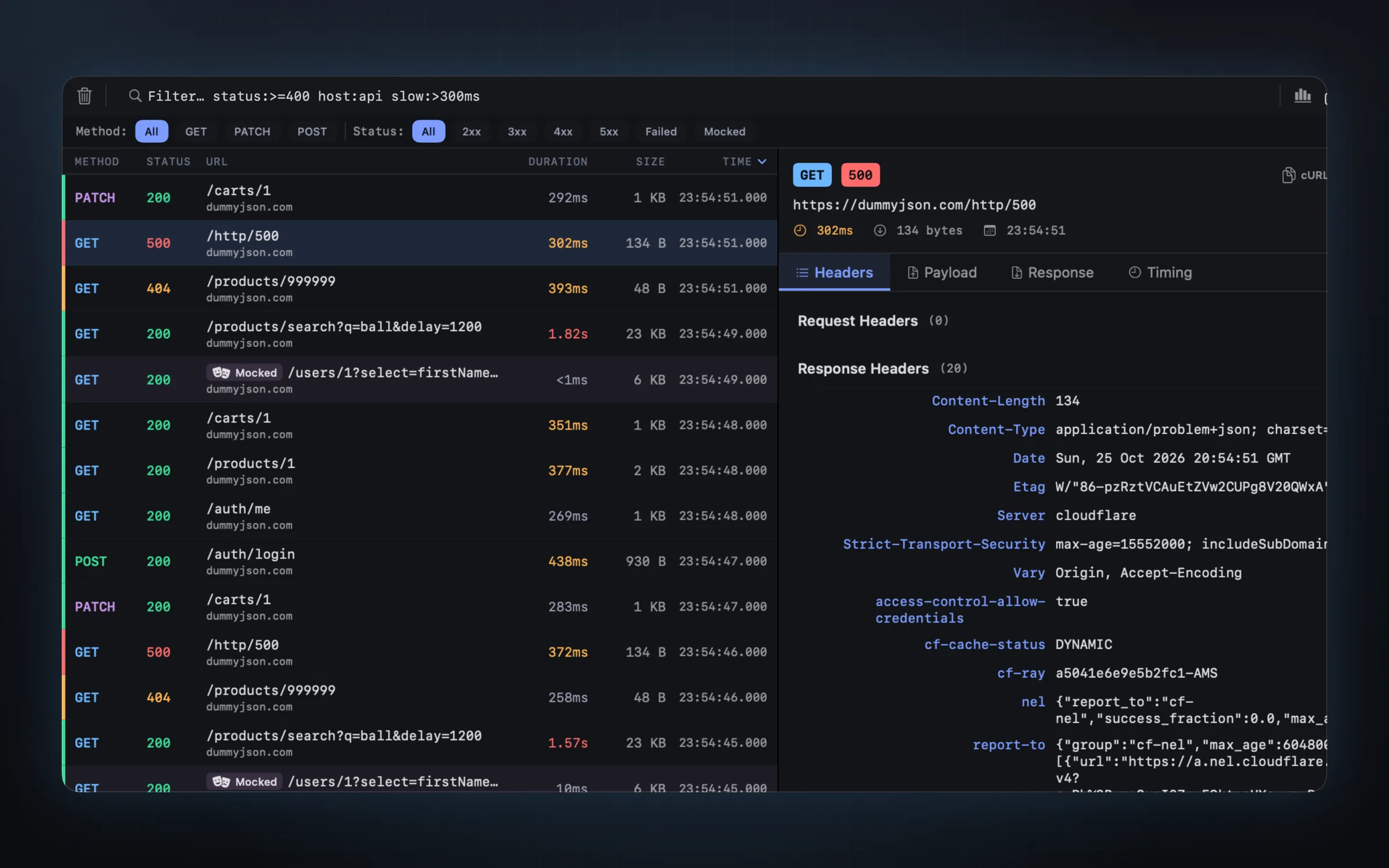Screen dimensions: 1389x868
Task: Select the 1.82s products search request row
Action: (x=420, y=334)
